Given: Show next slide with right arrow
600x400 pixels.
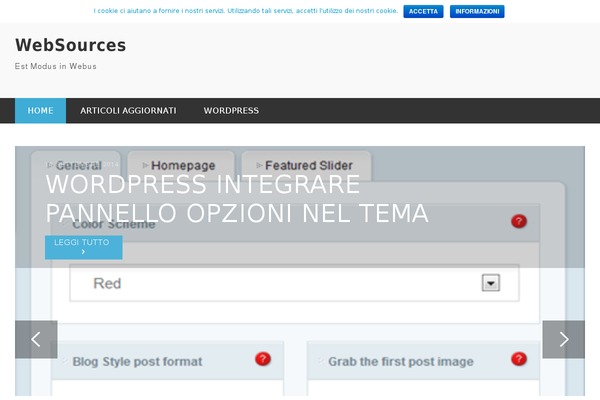Looking at the screenshot, I should click(563, 339).
